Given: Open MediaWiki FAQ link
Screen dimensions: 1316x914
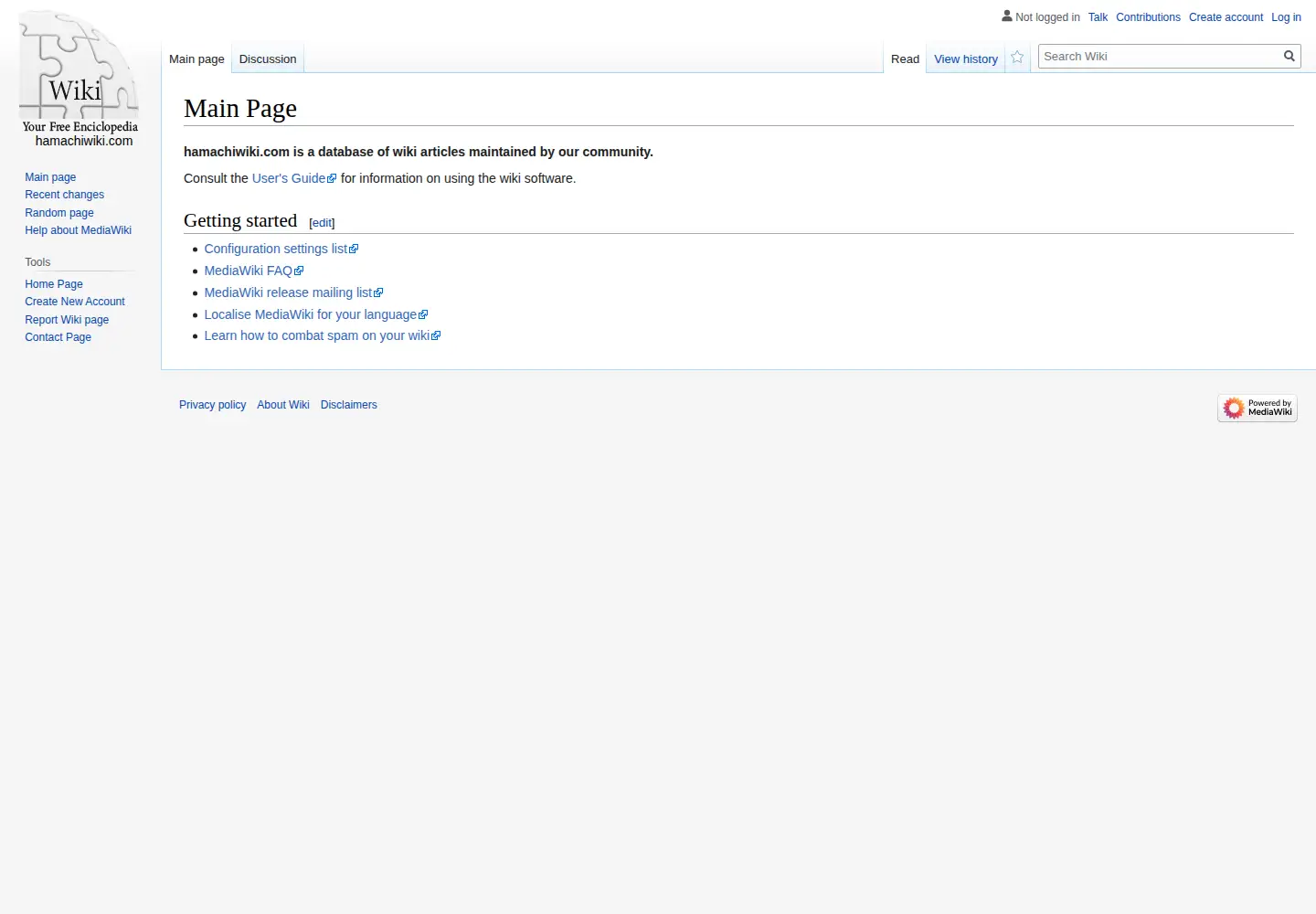Looking at the screenshot, I should click(x=253, y=271).
